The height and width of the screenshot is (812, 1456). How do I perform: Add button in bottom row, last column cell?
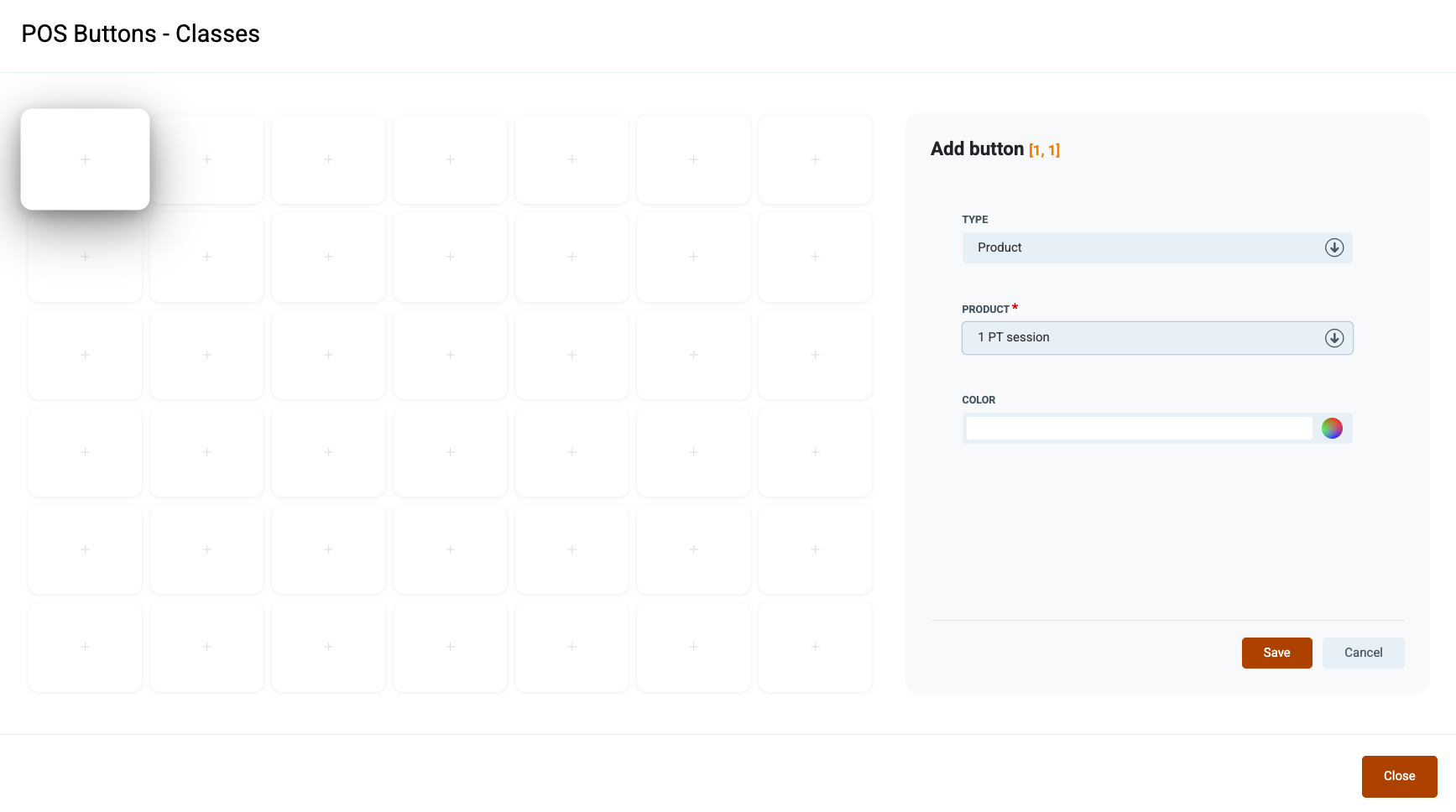point(815,647)
